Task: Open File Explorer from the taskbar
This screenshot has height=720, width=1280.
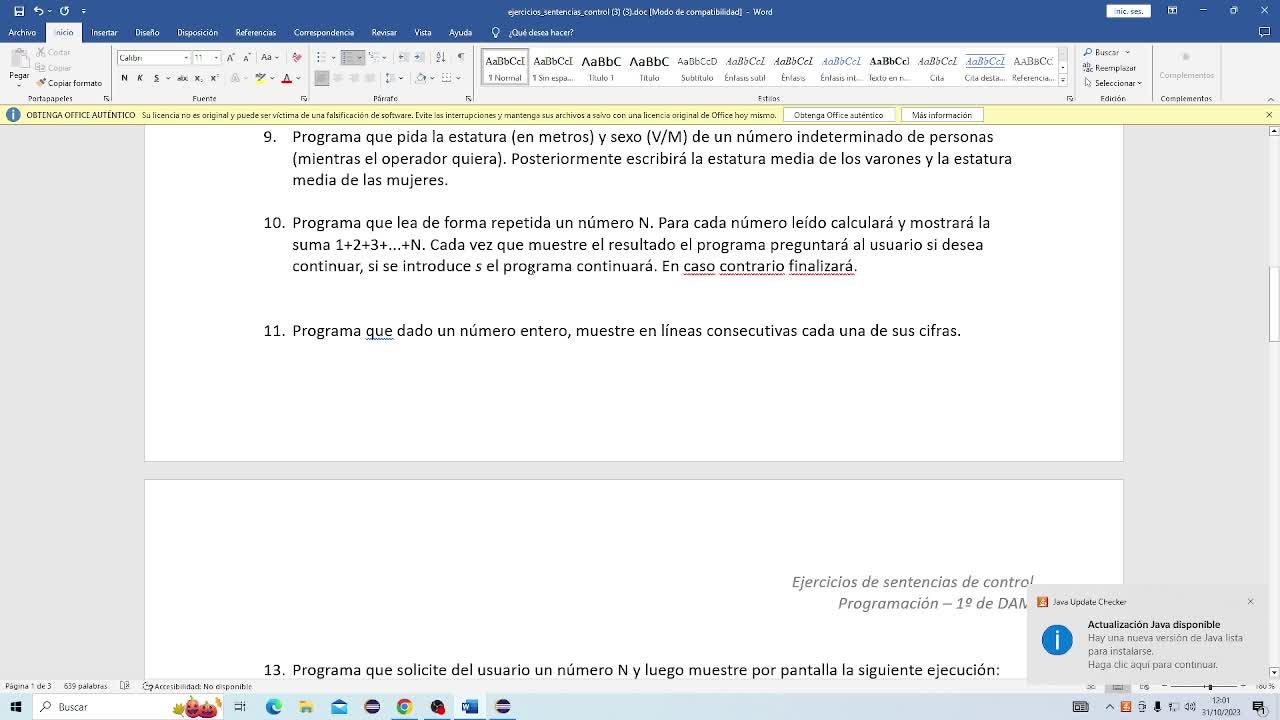Action: tap(306, 707)
